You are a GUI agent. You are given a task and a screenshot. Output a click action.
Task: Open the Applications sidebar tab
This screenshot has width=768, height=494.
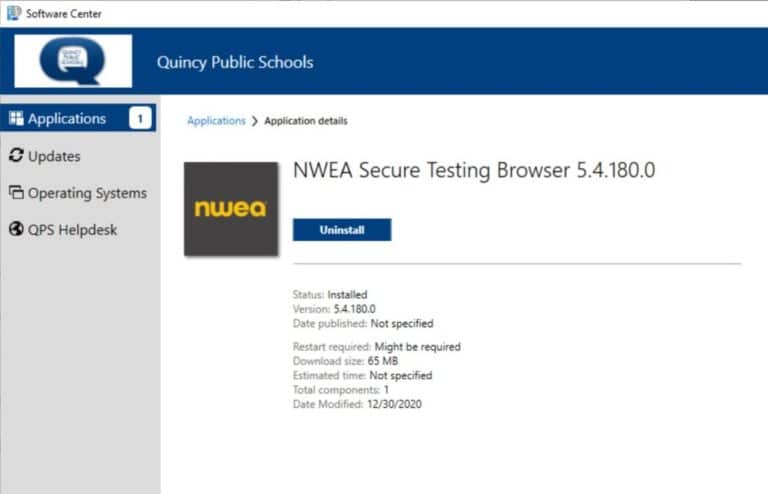point(78,118)
